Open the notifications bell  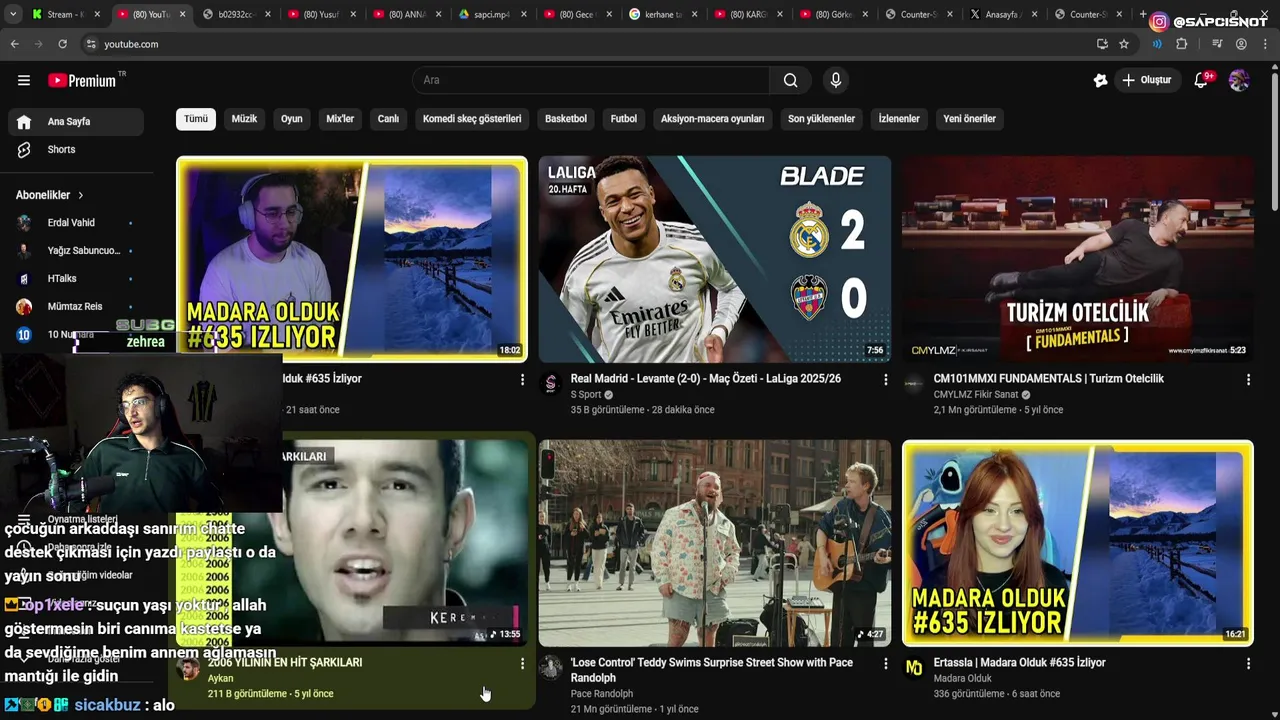tap(1202, 80)
